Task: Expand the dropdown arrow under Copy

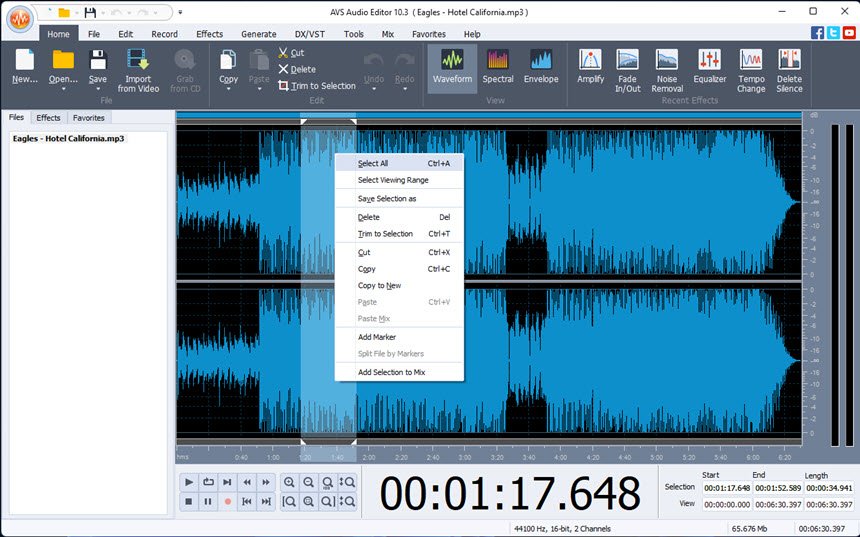Action: pos(228,89)
